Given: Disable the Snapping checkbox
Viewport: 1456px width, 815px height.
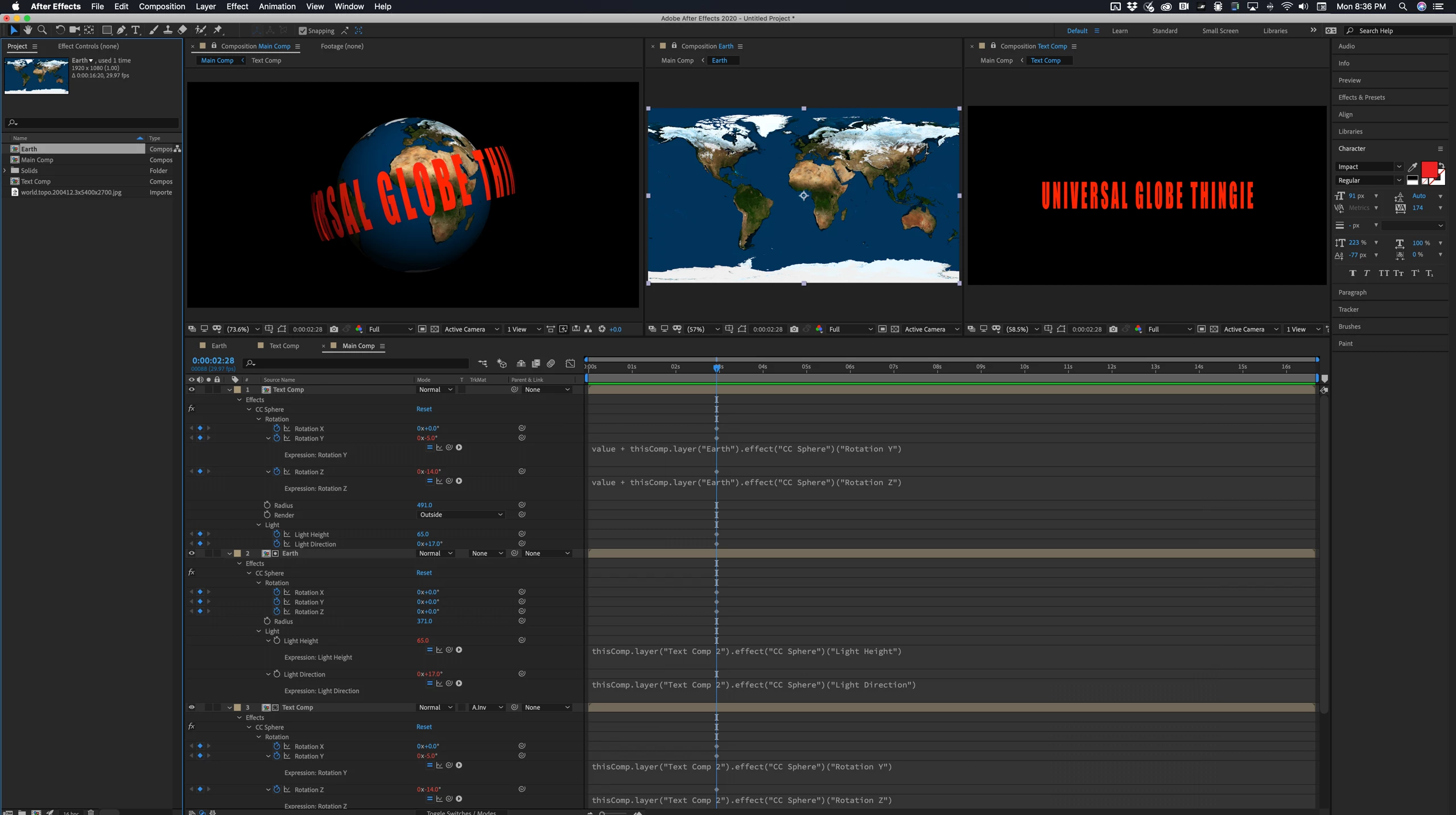Looking at the screenshot, I should (x=303, y=31).
